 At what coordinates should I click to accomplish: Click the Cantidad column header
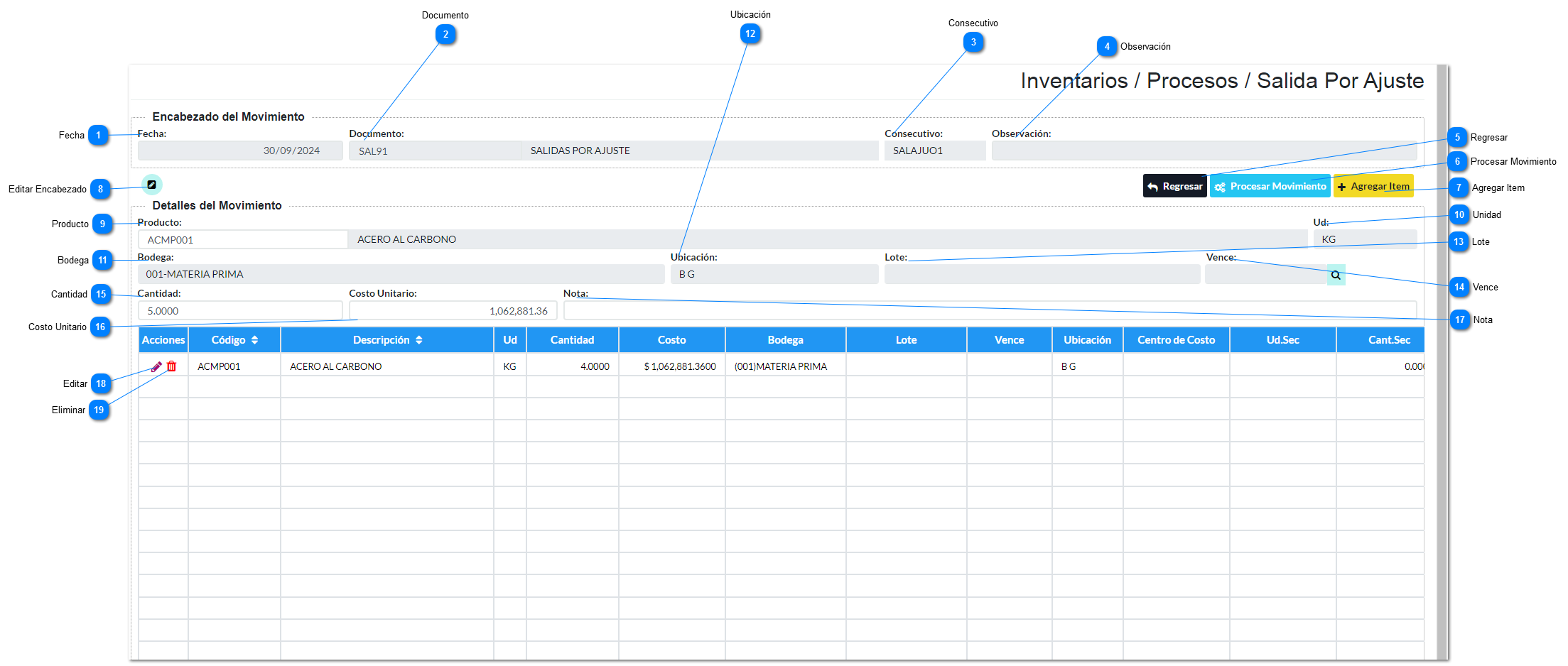pos(573,340)
